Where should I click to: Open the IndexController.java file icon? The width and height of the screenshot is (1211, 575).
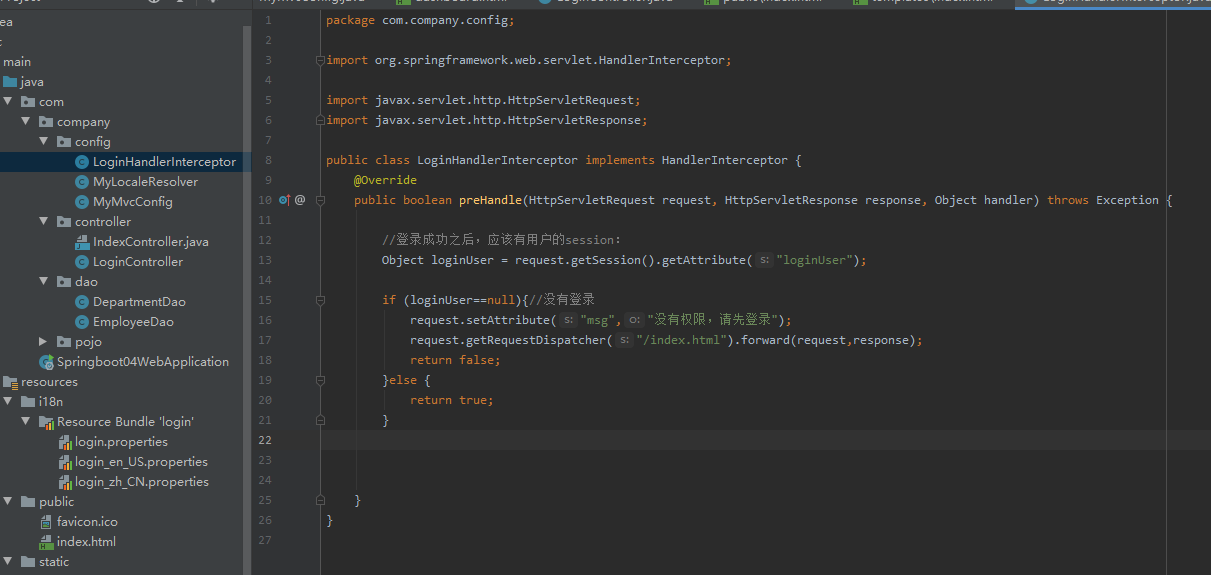pos(82,242)
